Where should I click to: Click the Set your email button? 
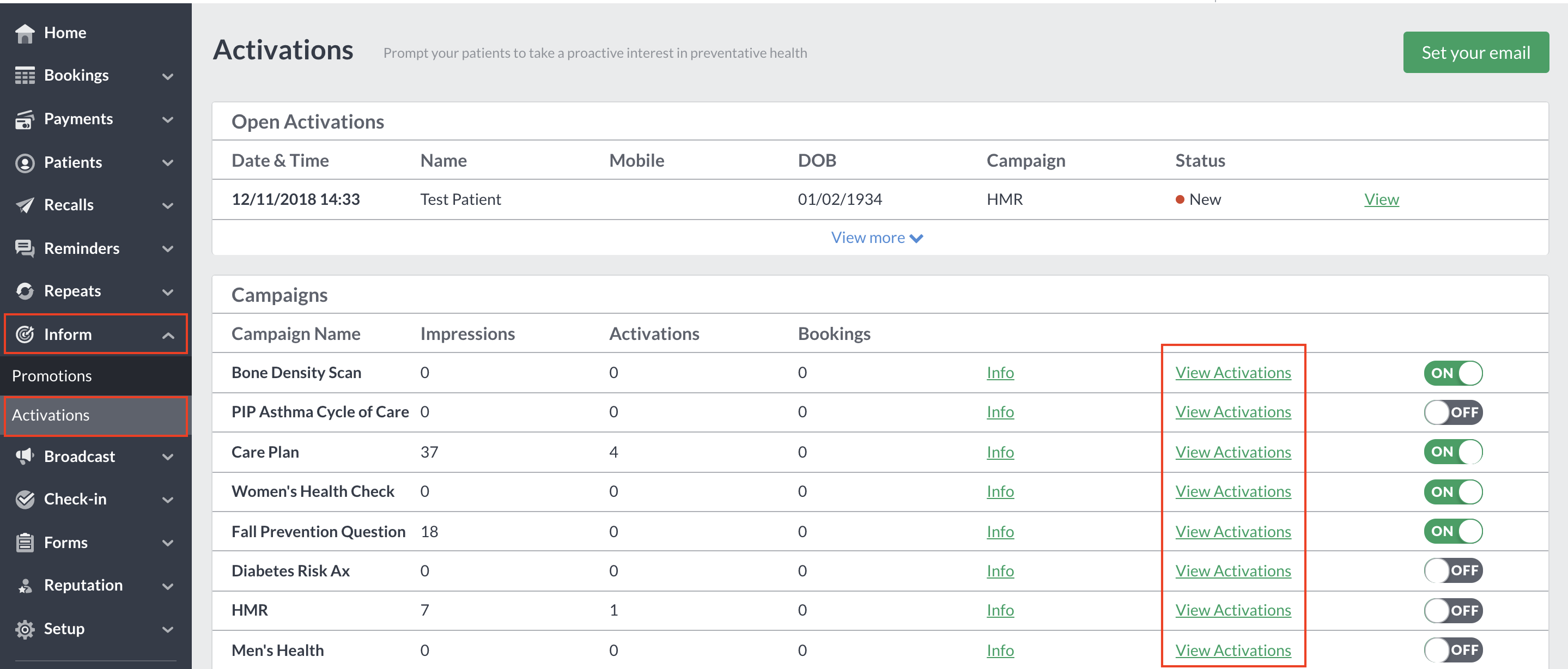[x=1475, y=52]
